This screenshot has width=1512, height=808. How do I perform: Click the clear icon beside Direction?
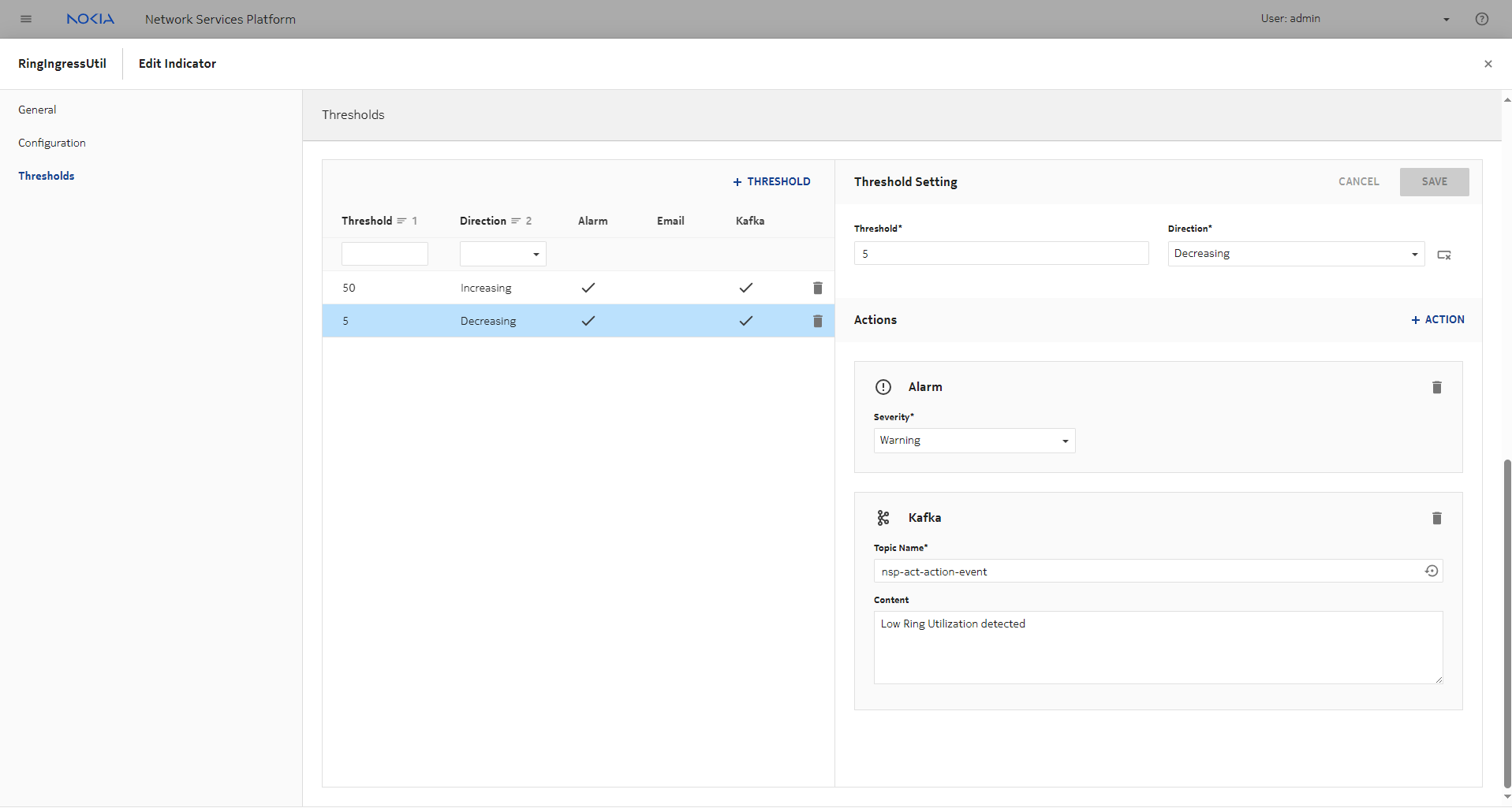click(x=1444, y=255)
